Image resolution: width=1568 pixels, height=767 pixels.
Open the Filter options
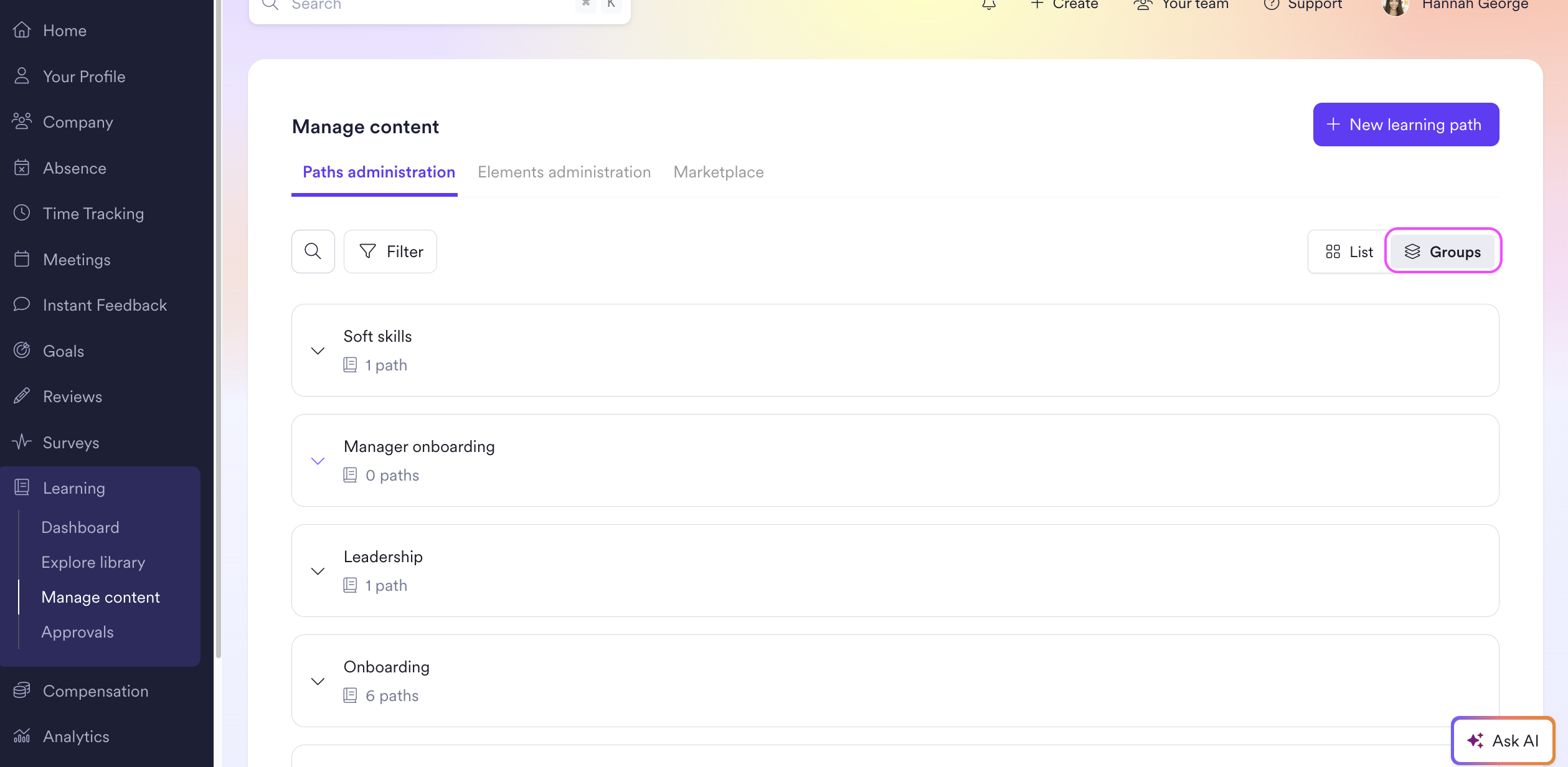click(390, 252)
